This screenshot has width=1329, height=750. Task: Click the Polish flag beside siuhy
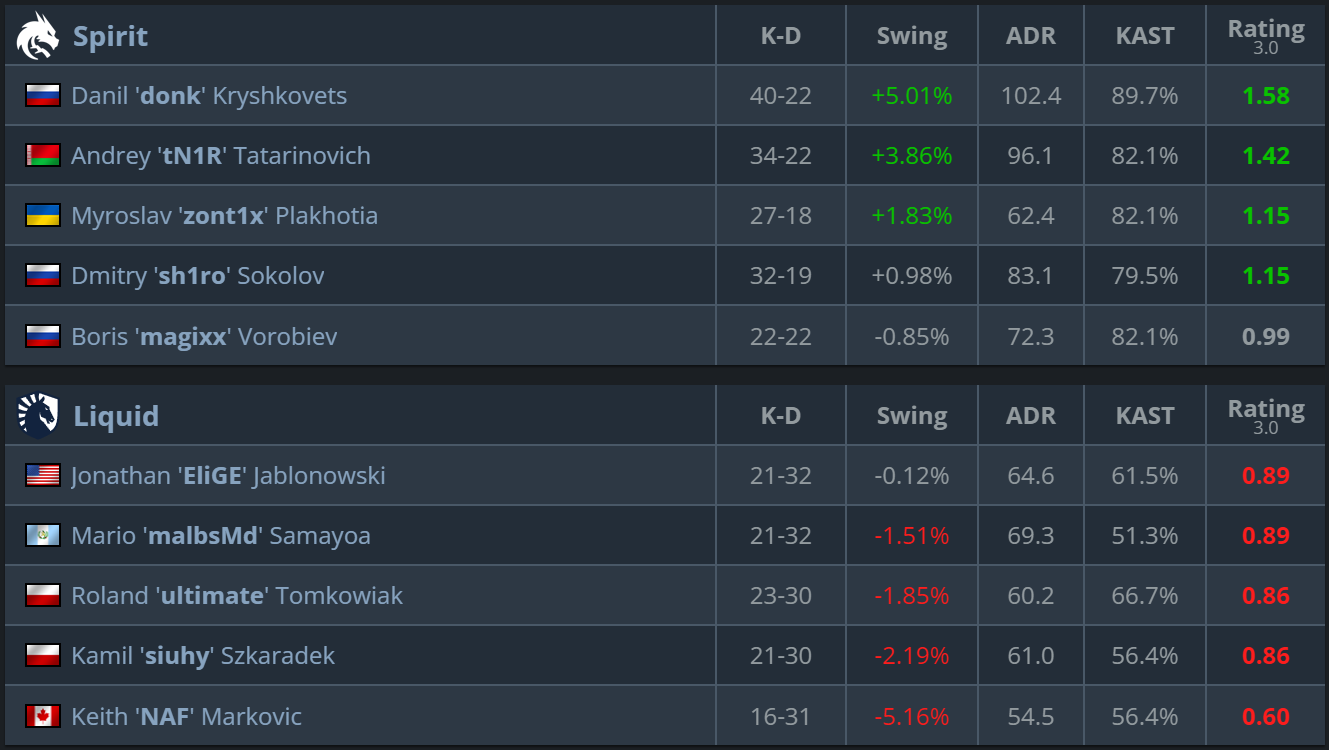43,656
